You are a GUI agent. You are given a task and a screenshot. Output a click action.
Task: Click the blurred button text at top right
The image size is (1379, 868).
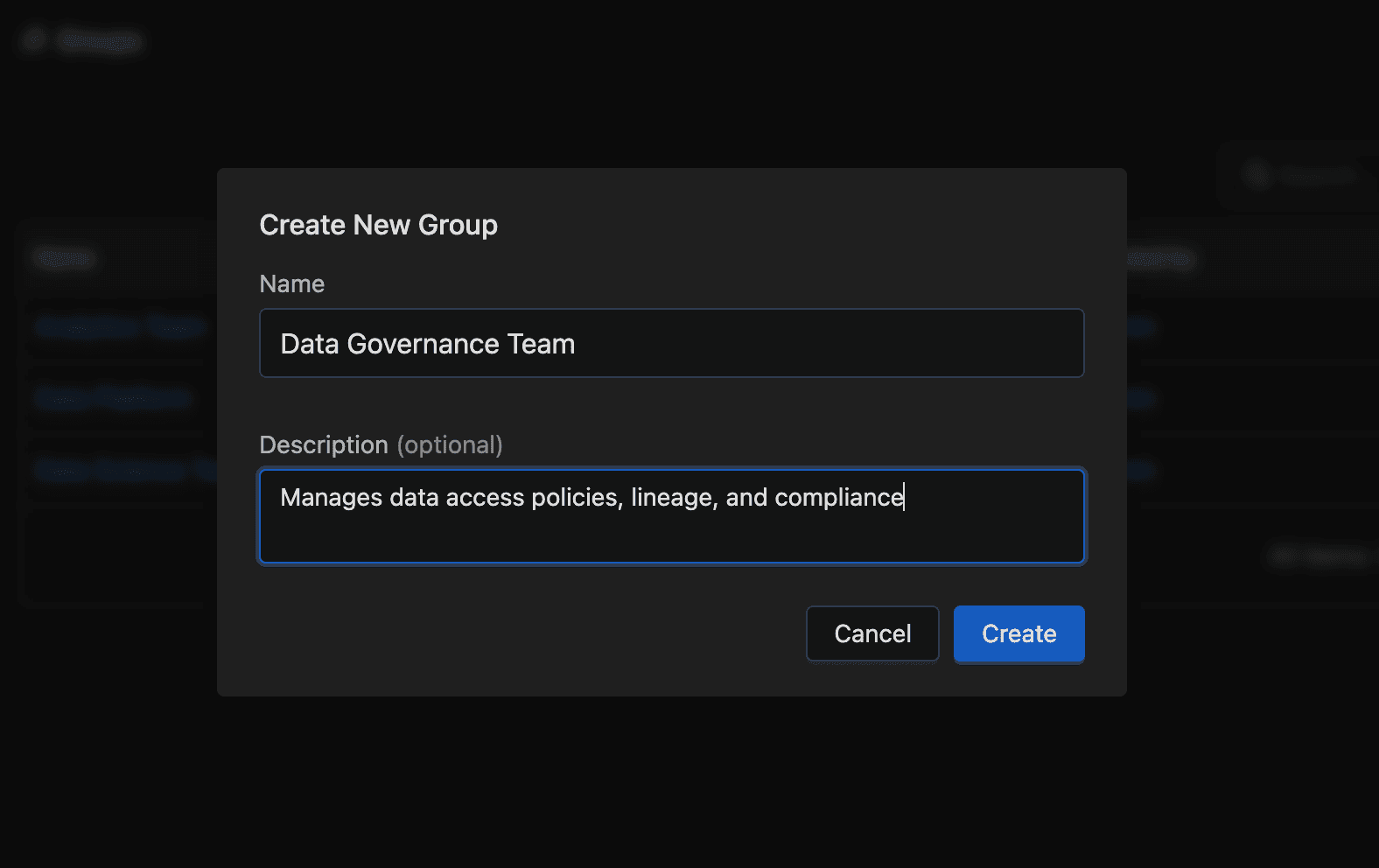click(x=1317, y=176)
